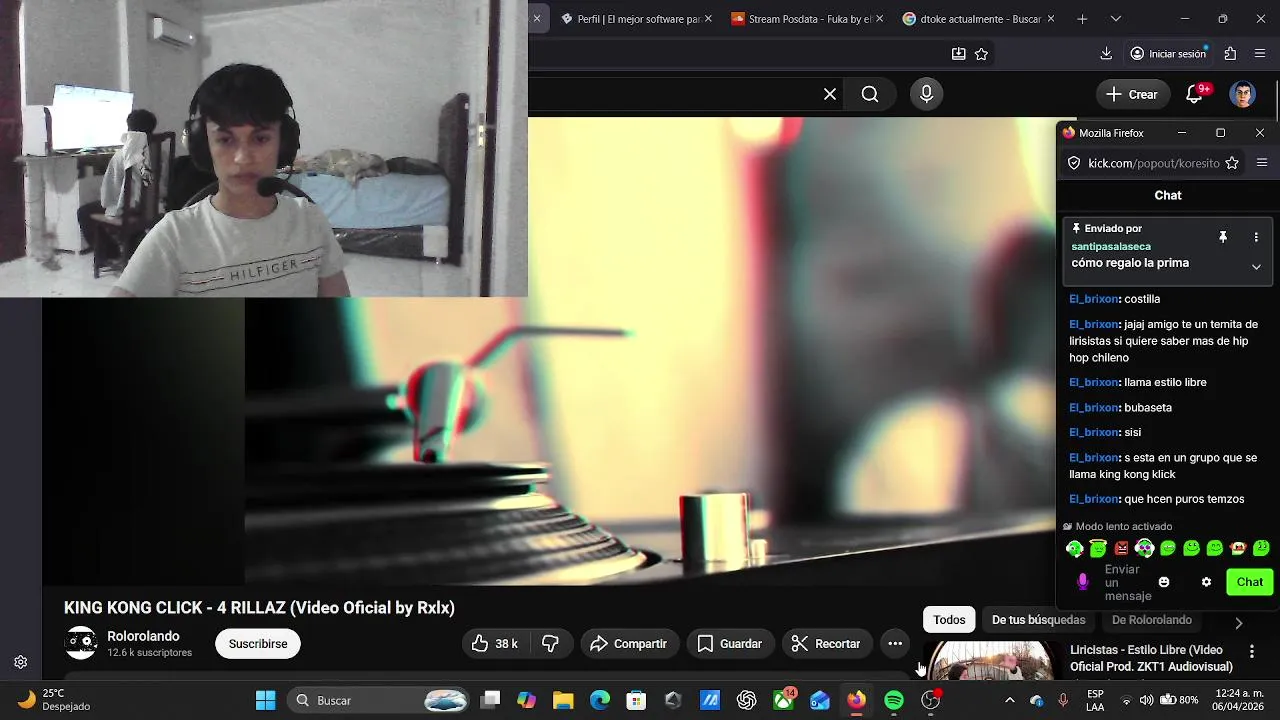Open a new browser tab

pos(1082,19)
